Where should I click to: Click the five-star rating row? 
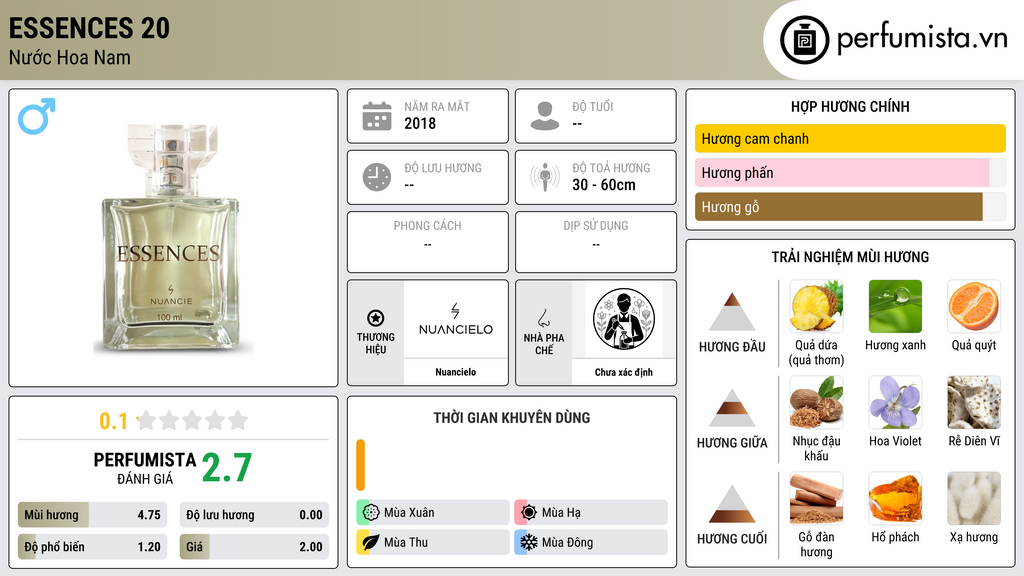pyautogui.click(x=193, y=420)
